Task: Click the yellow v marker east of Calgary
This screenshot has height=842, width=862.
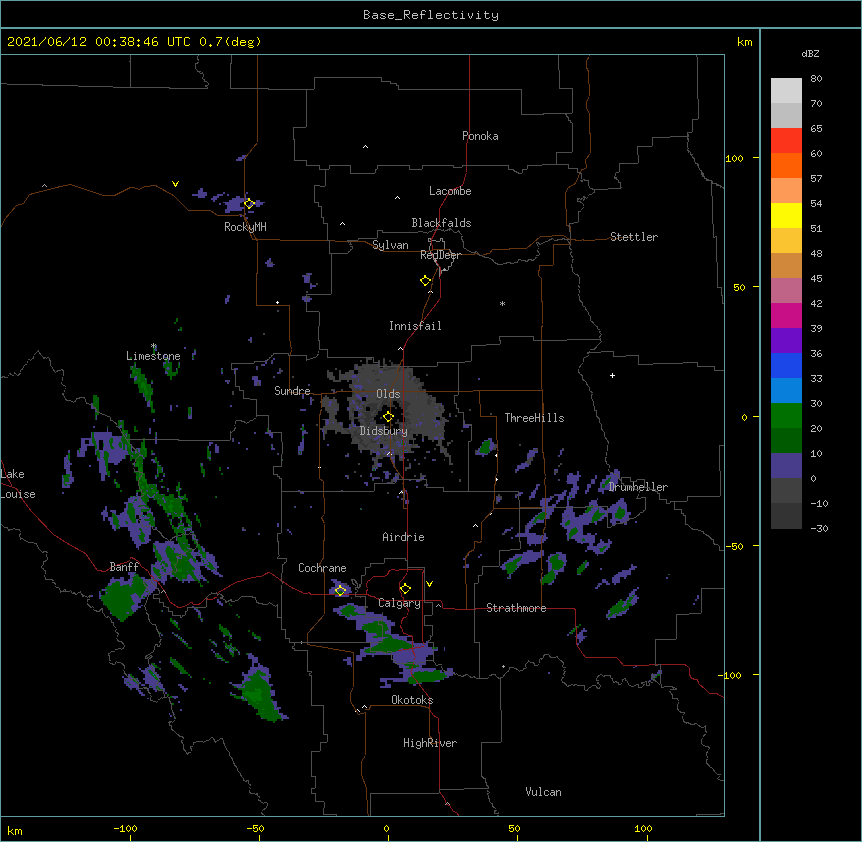Action: 429,584
